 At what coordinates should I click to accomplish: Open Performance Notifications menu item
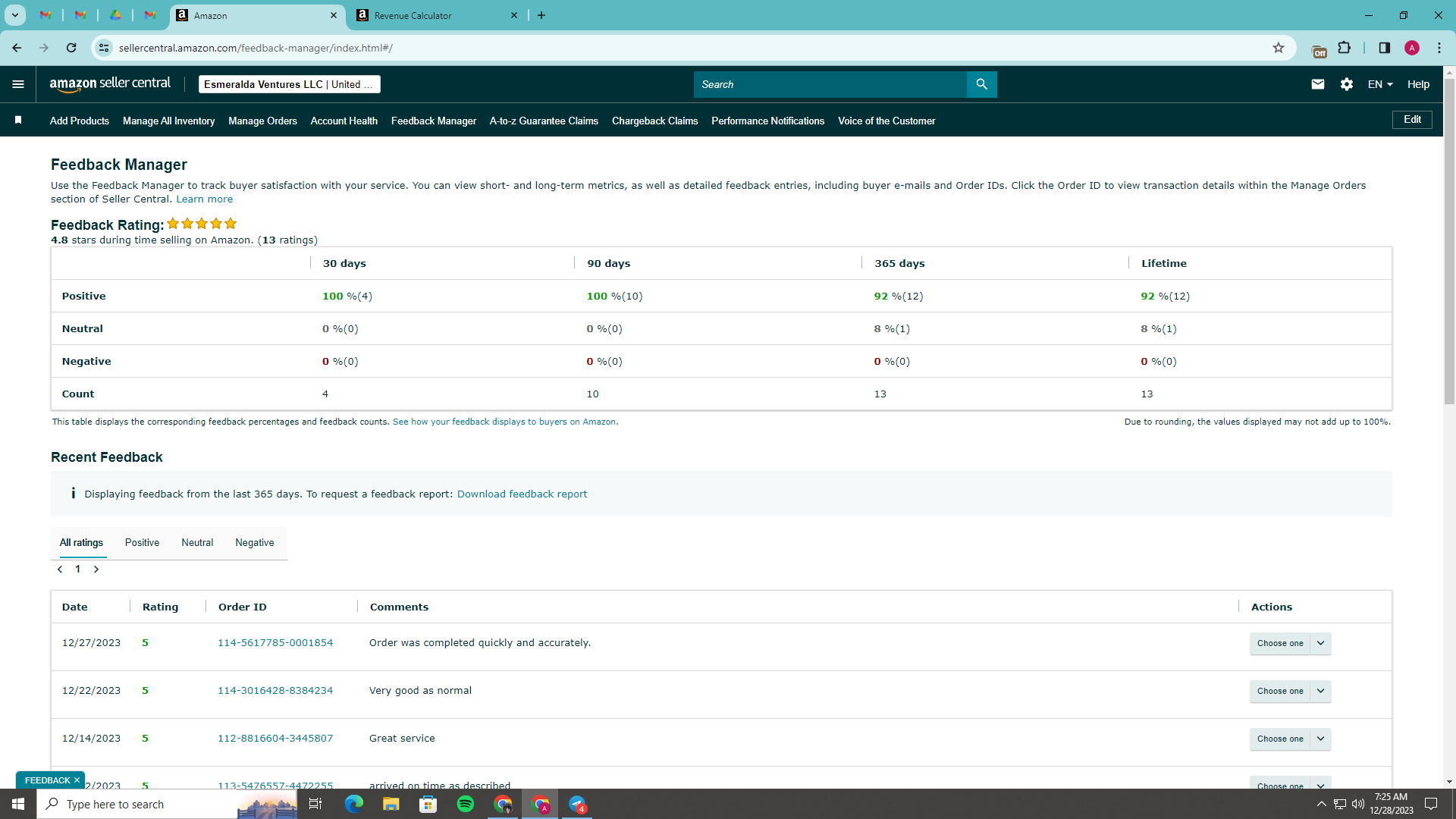767,121
